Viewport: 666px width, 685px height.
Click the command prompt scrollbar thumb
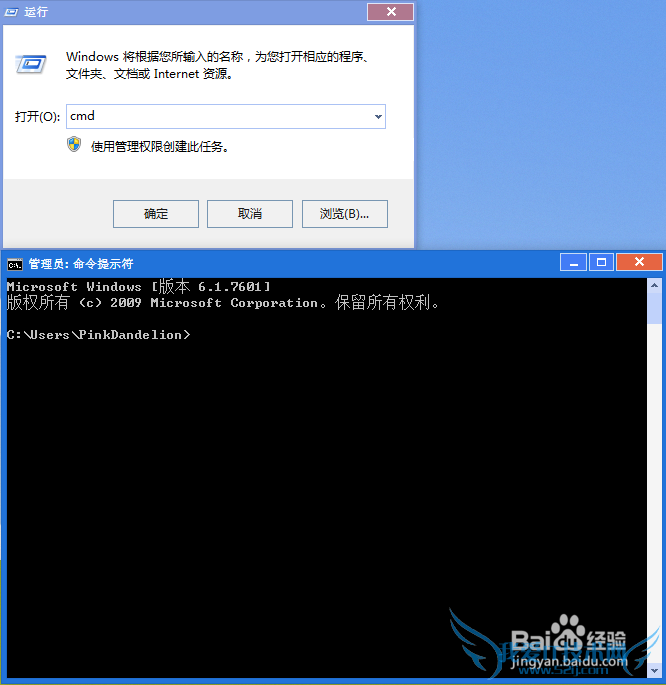click(654, 308)
